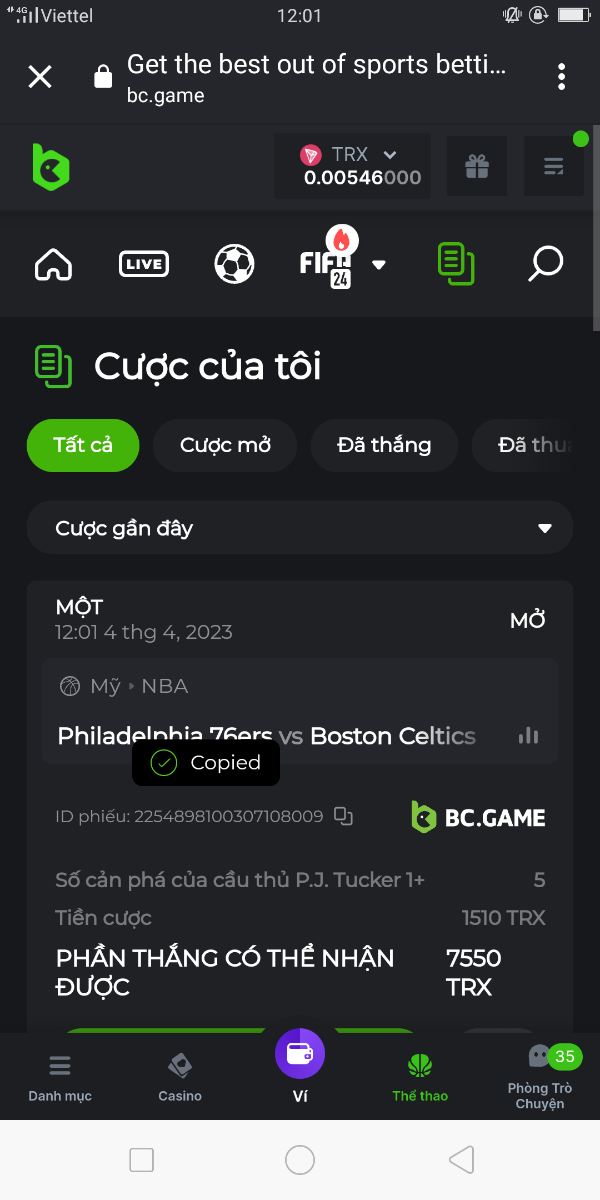View match statistics bars icon
Viewport: 600px width, 1200px height.
click(529, 736)
